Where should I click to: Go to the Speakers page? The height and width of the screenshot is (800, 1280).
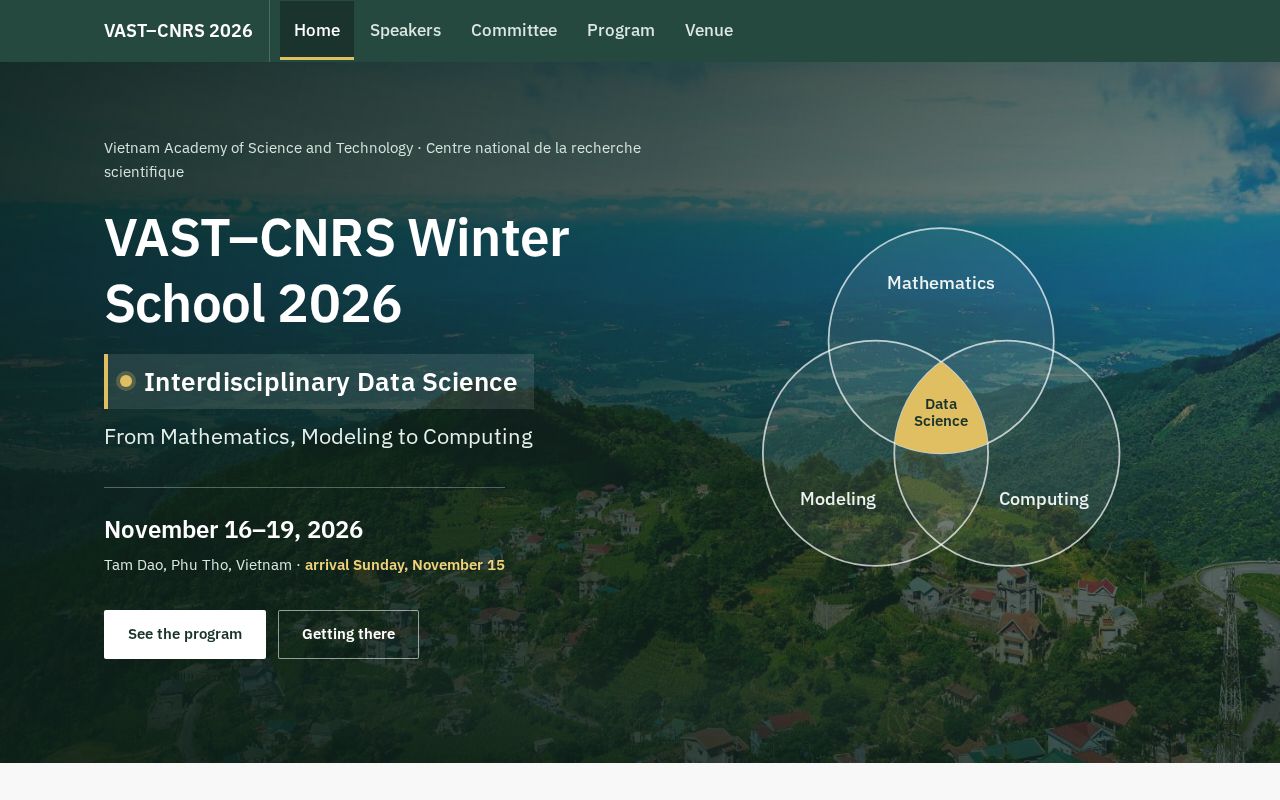(x=405, y=30)
